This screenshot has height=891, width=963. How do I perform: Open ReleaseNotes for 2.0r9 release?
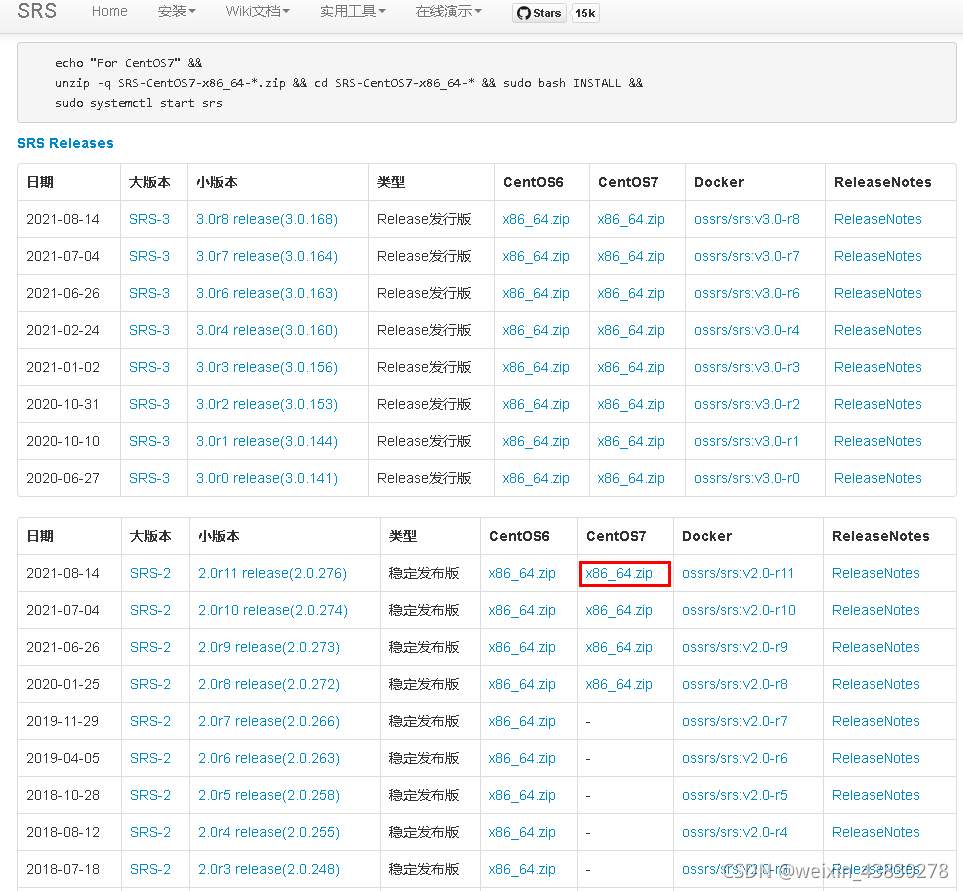pyautogui.click(x=876, y=647)
